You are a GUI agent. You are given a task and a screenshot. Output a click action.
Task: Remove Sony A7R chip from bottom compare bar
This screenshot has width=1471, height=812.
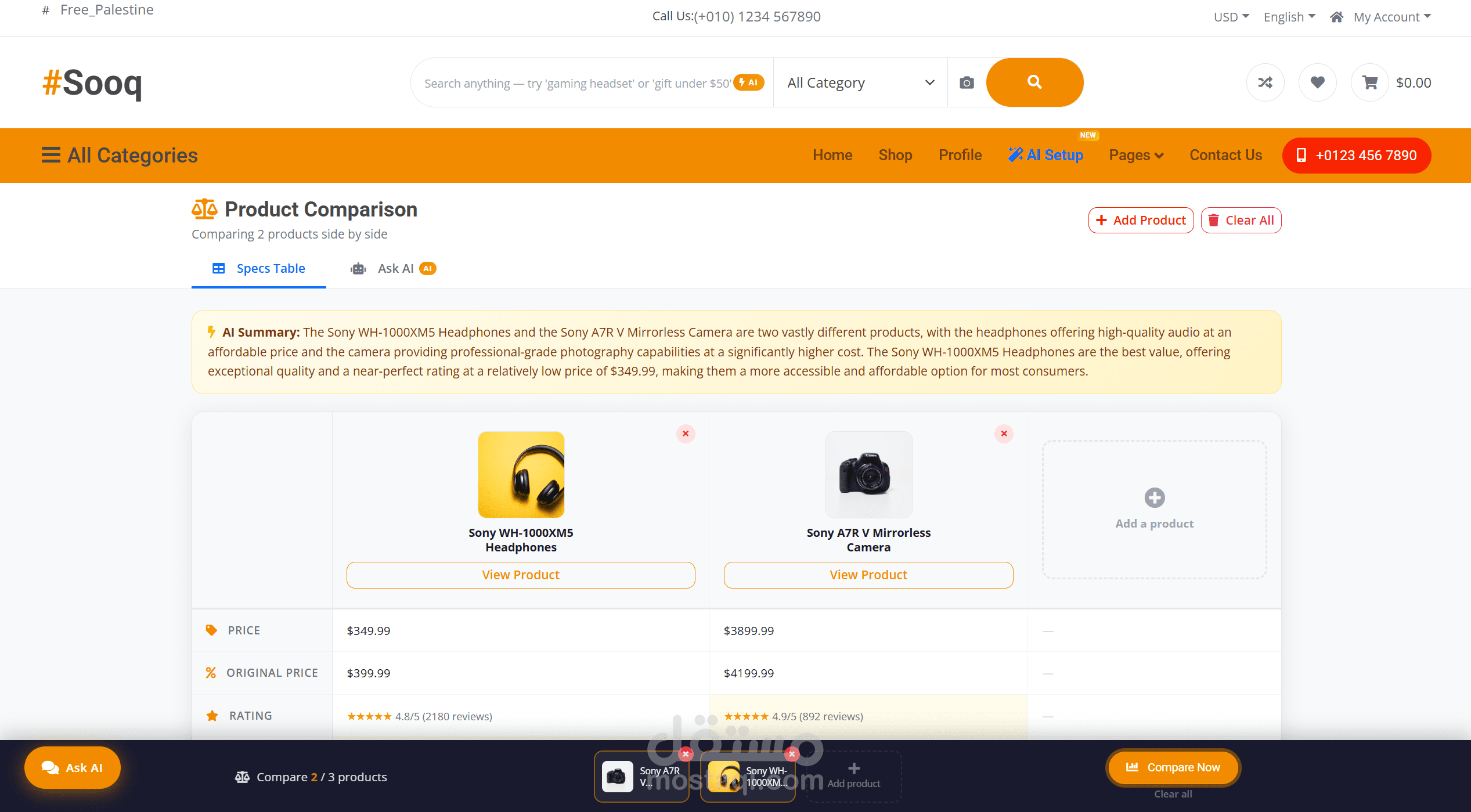point(686,754)
